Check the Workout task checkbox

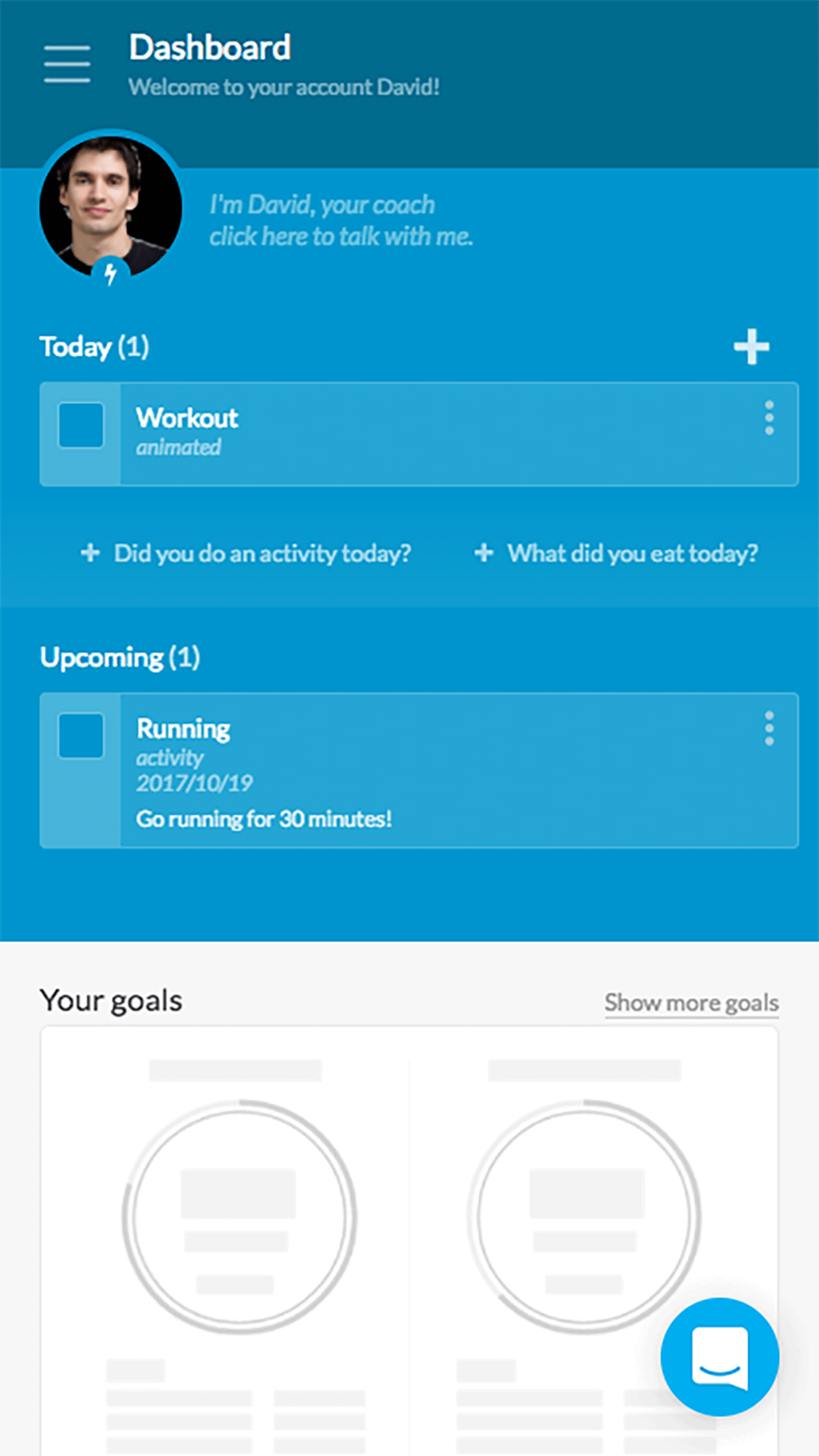tap(81, 425)
